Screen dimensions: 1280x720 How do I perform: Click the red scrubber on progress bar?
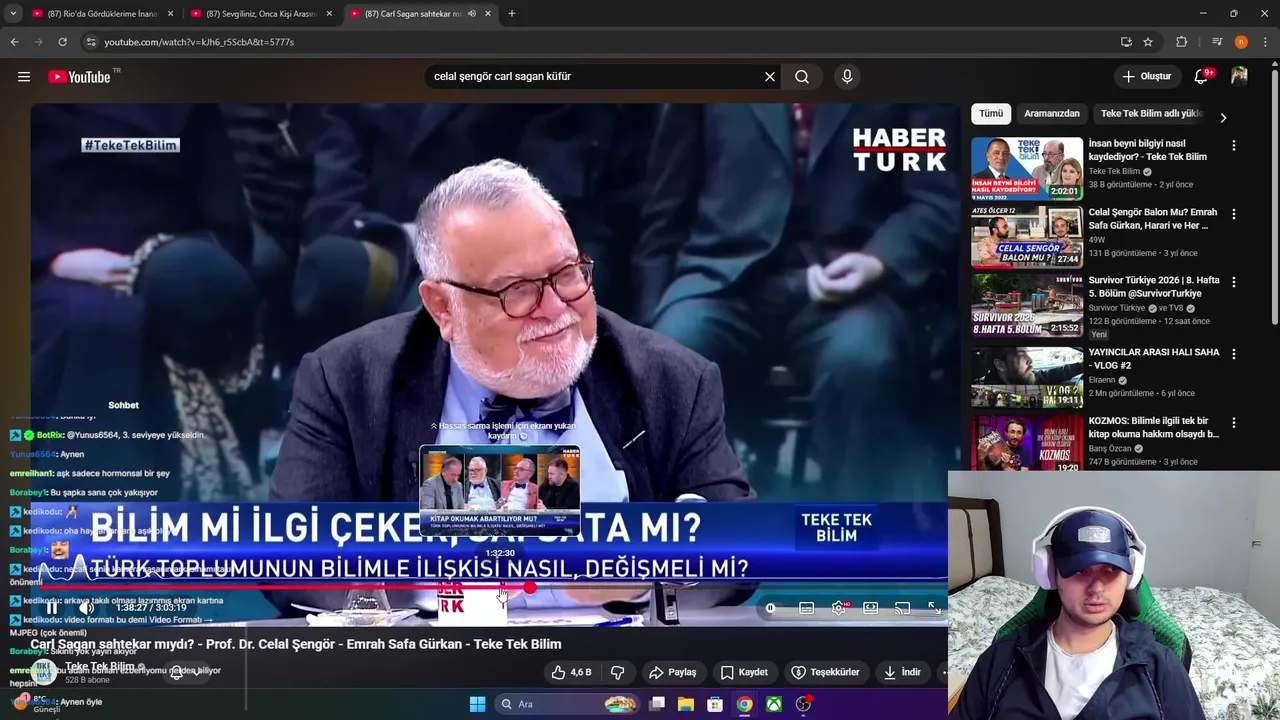coord(529,588)
